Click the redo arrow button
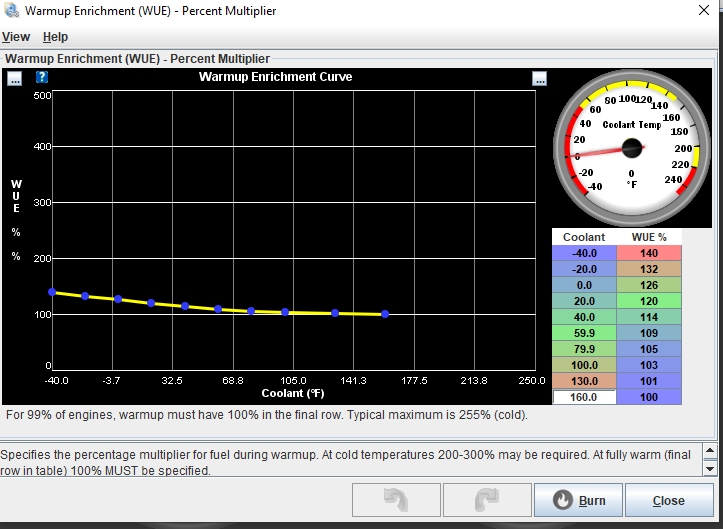The width and height of the screenshot is (723, 529). [486, 500]
